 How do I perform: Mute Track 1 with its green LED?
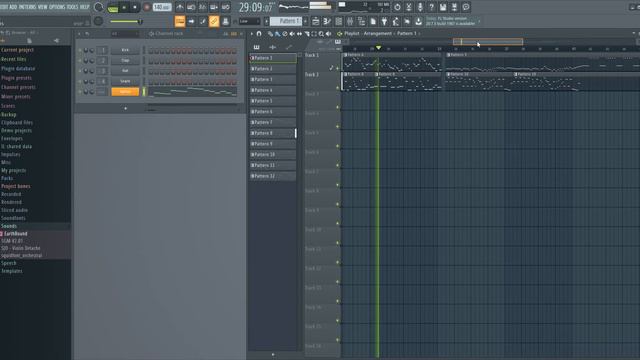click(338, 68)
